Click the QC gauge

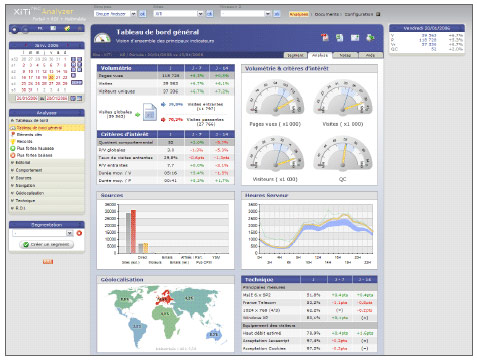pos(343,154)
